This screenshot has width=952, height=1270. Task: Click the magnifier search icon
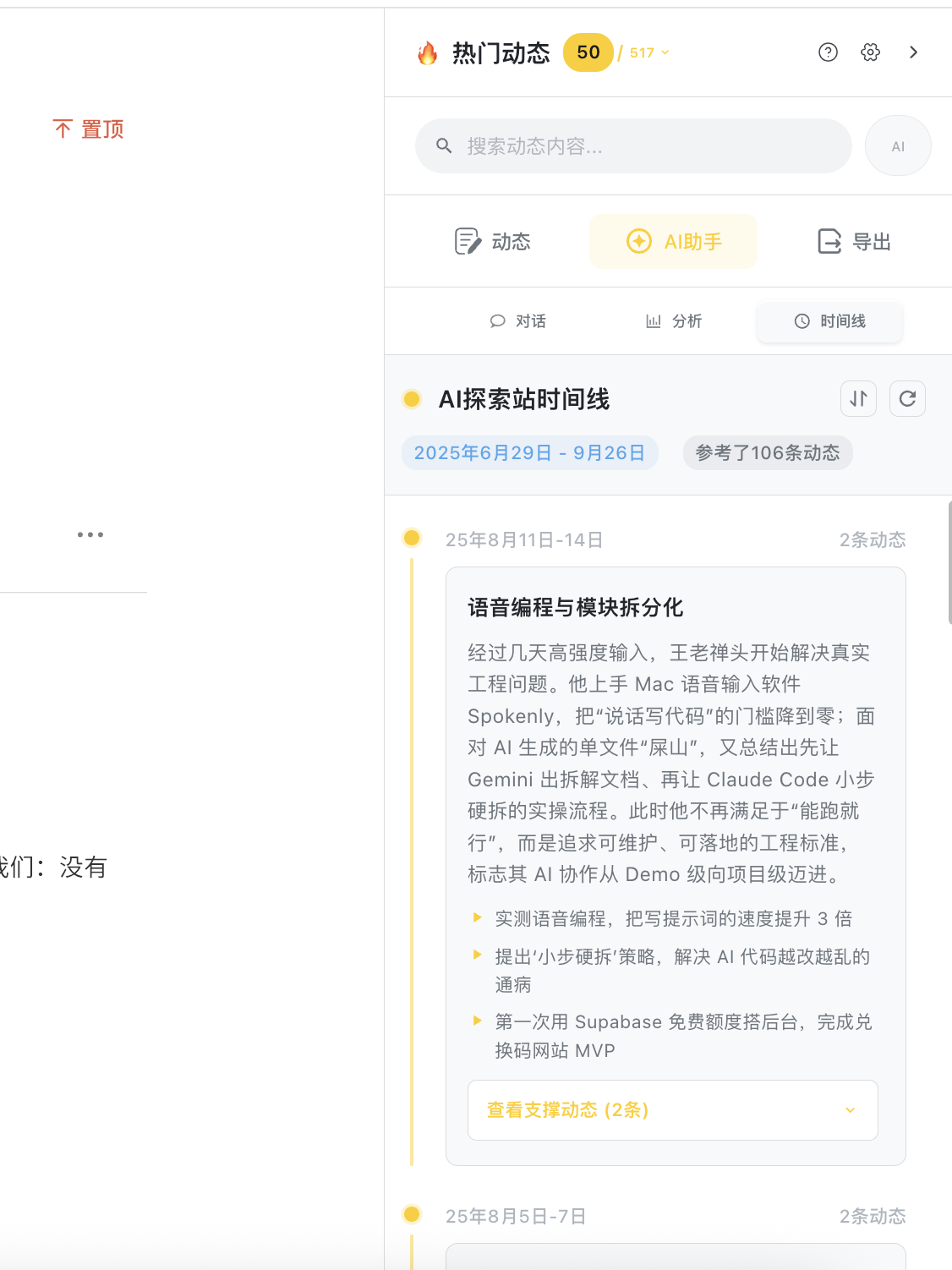(444, 146)
